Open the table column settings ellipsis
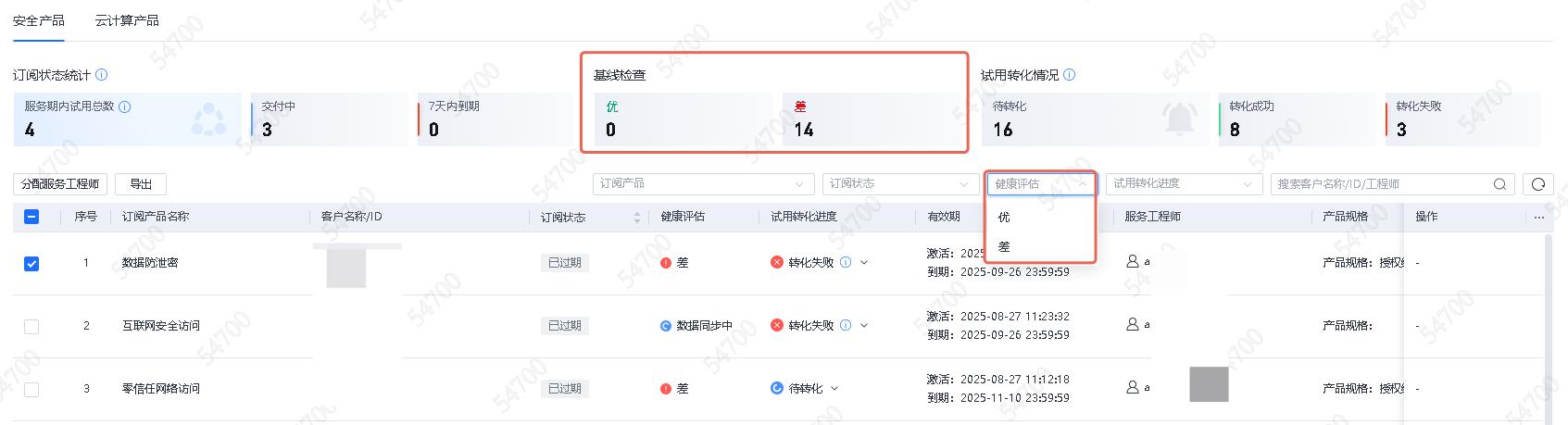 [x=1538, y=218]
